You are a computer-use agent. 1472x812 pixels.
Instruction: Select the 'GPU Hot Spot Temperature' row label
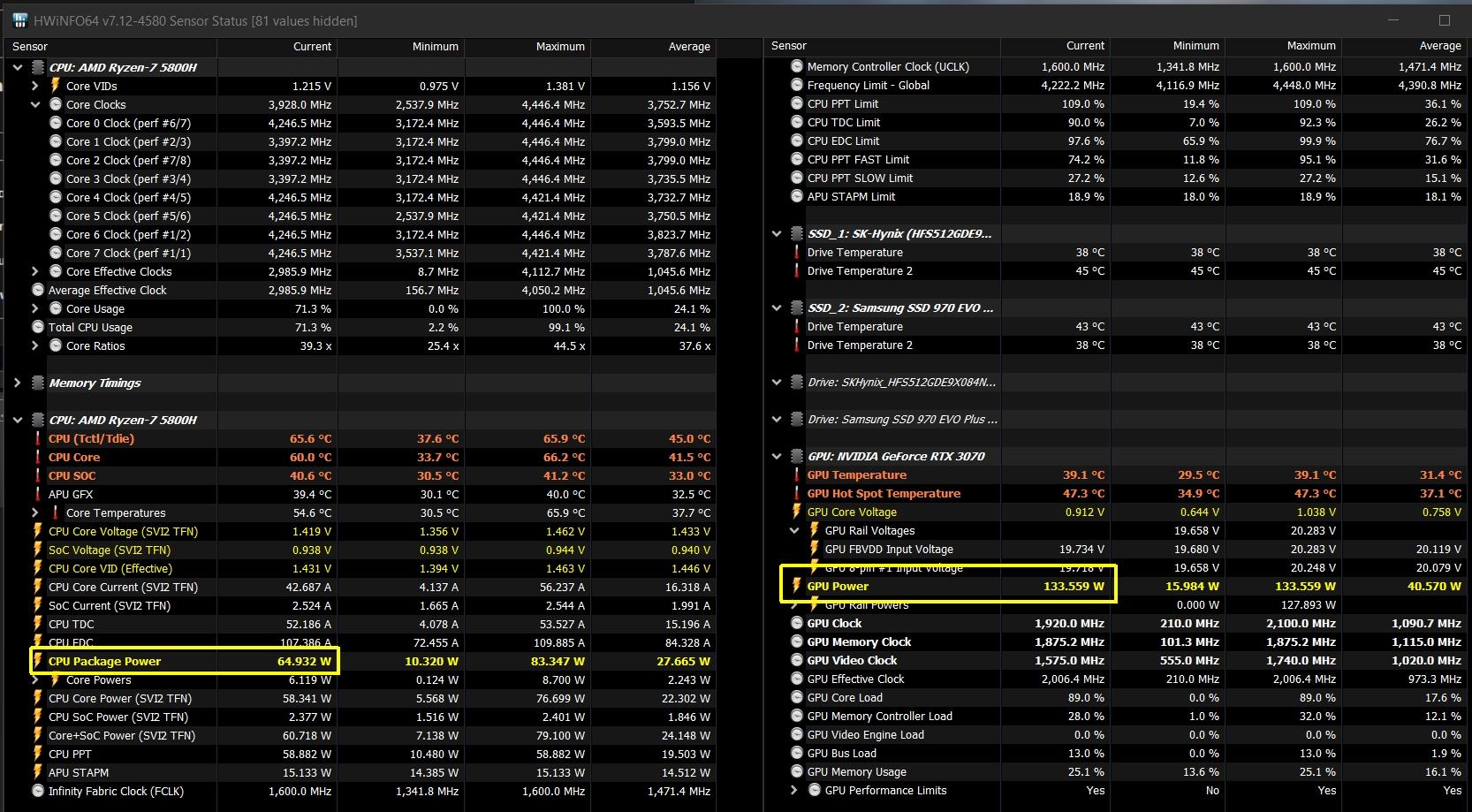coord(884,493)
